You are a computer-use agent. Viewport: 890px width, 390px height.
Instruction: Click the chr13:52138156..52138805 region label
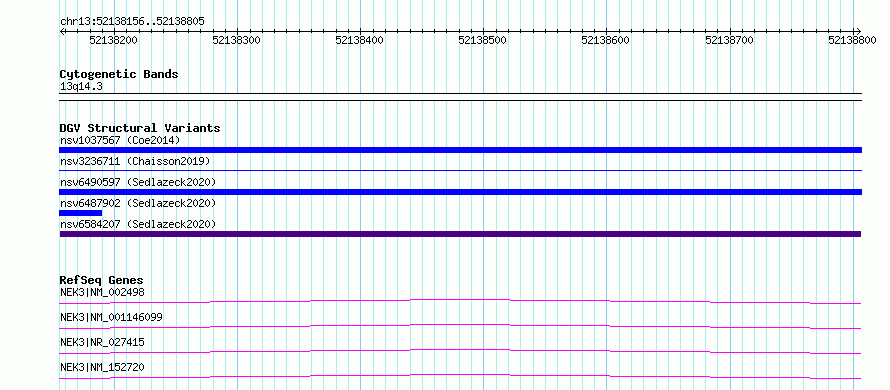pyautogui.click(x=132, y=22)
